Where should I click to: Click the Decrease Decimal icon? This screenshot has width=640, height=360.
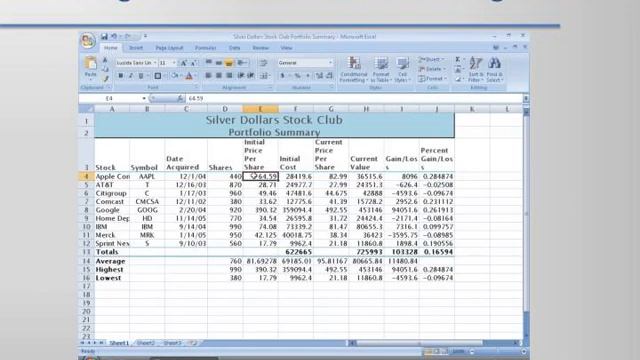(329, 76)
